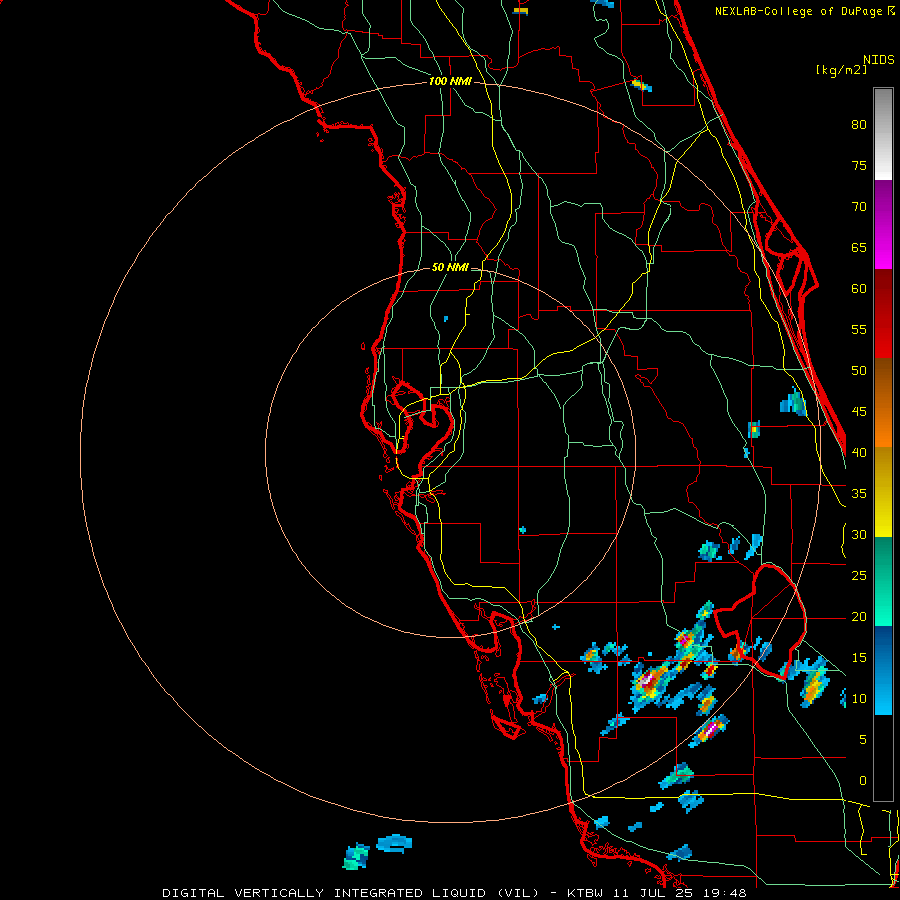Pick the magenta-purple segment of the color bar

(x=883, y=225)
